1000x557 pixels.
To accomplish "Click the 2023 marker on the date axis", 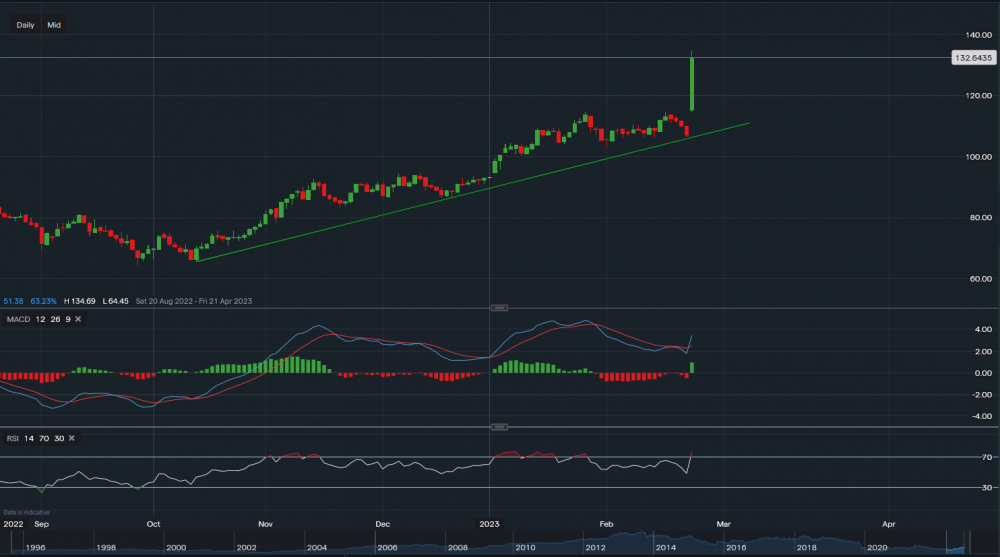I will (490, 522).
